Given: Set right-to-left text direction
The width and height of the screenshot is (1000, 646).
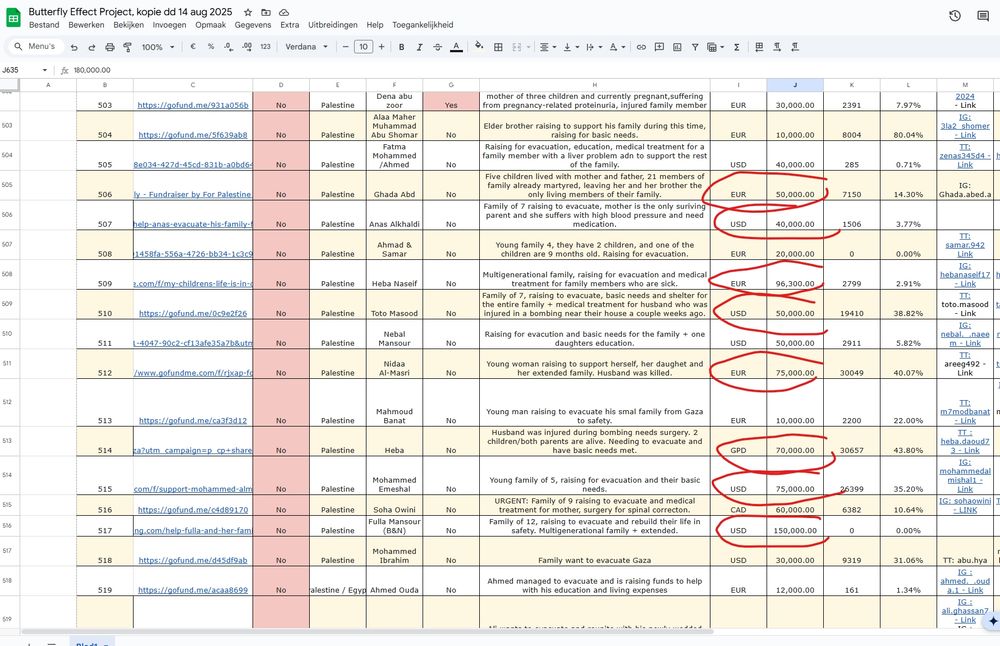Looking at the screenshot, I should pos(795,47).
